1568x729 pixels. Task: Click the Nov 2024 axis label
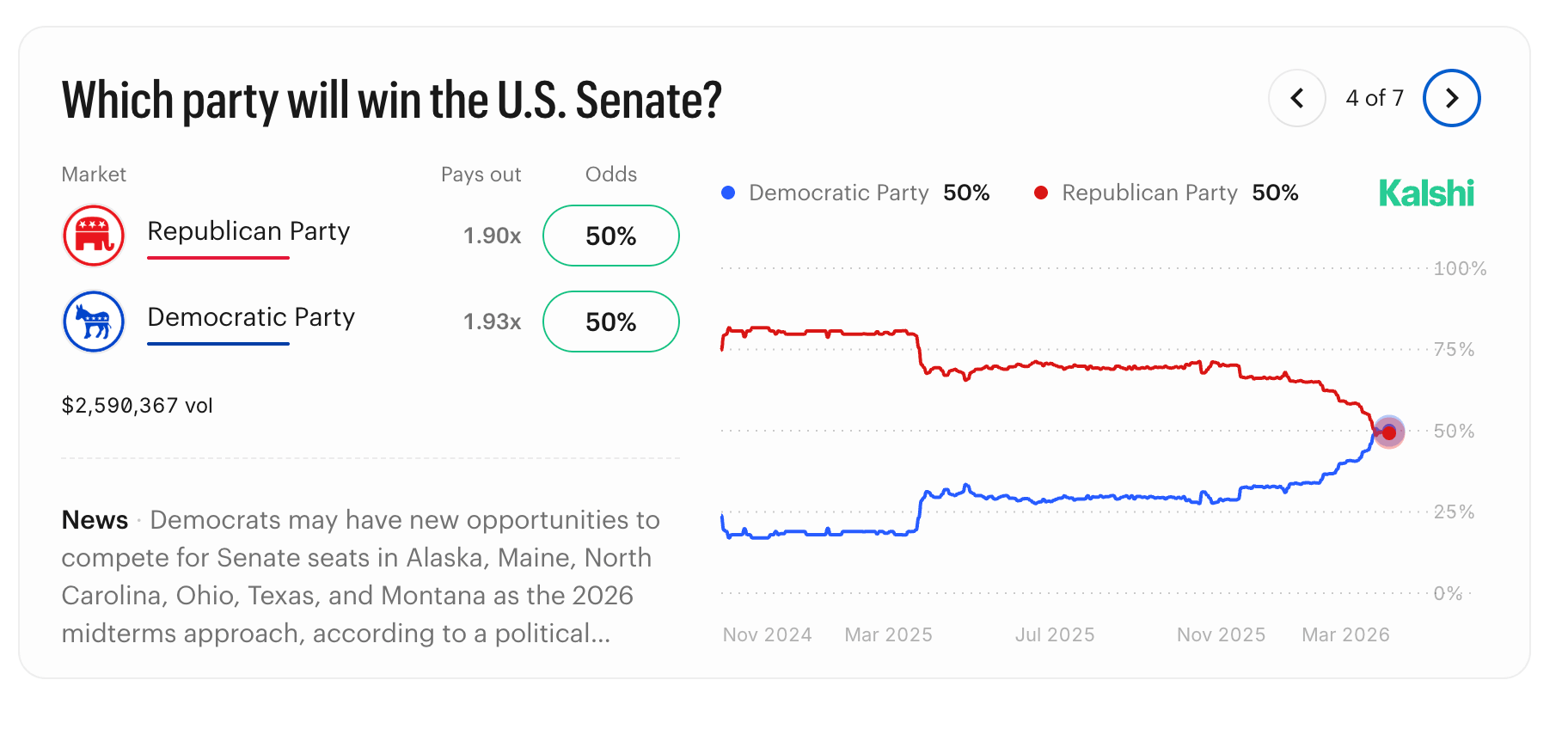click(x=767, y=634)
